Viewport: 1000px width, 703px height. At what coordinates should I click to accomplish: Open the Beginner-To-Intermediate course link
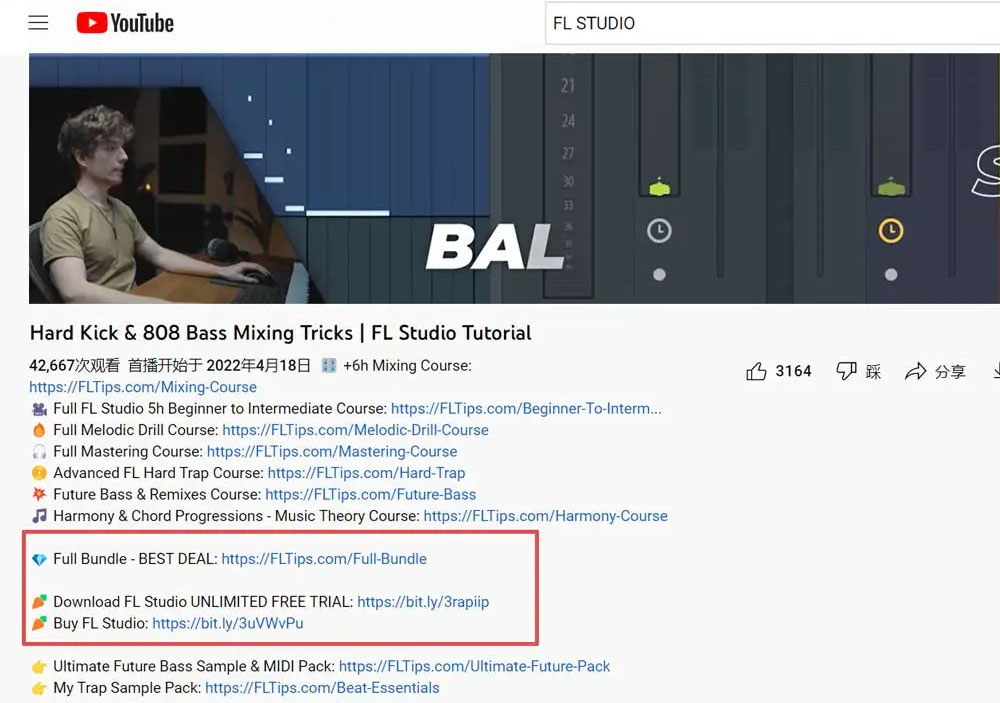(526, 408)
